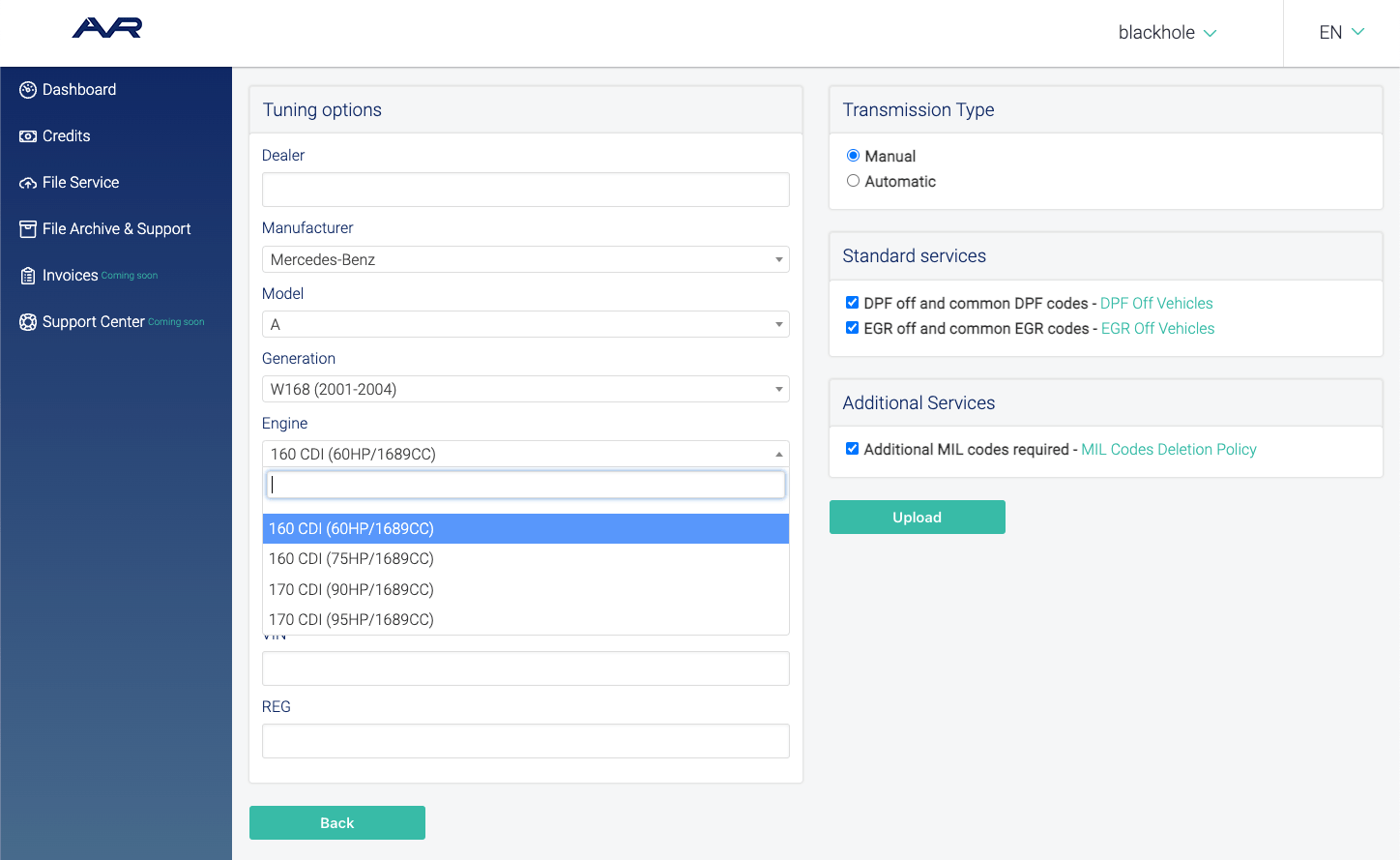Click the VIN input field
This screenshot has width=1400, height=860.
(526, 668)
